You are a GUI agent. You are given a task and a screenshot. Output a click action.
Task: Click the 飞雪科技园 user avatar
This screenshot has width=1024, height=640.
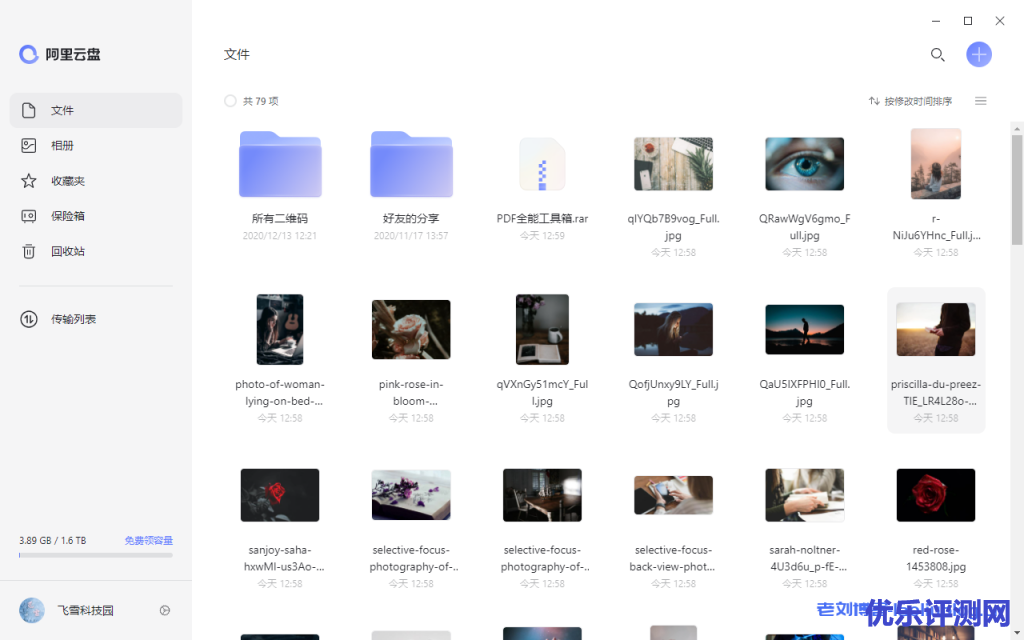pyautogui.click(x=32, y=610)
